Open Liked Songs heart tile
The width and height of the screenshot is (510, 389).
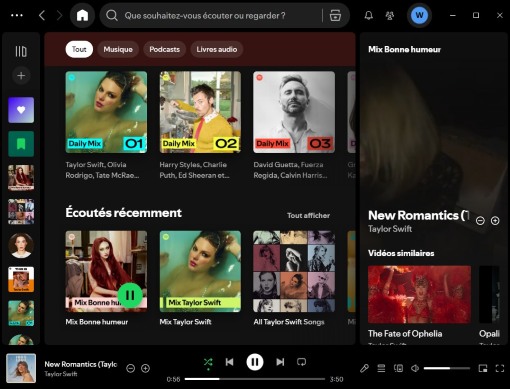pyautogui.click(x=21, y=110)
